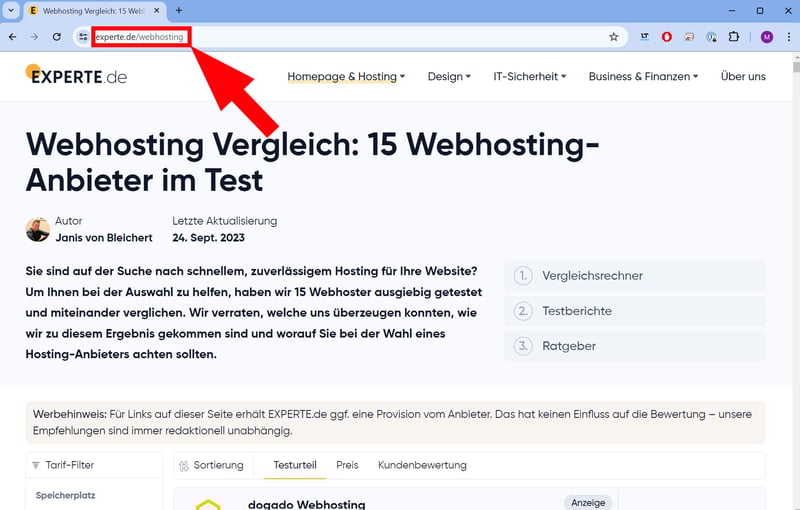The image size is (800, 510).
Task: Open the Über uns page
Action: pyautogui.click(x=743, y=76)
